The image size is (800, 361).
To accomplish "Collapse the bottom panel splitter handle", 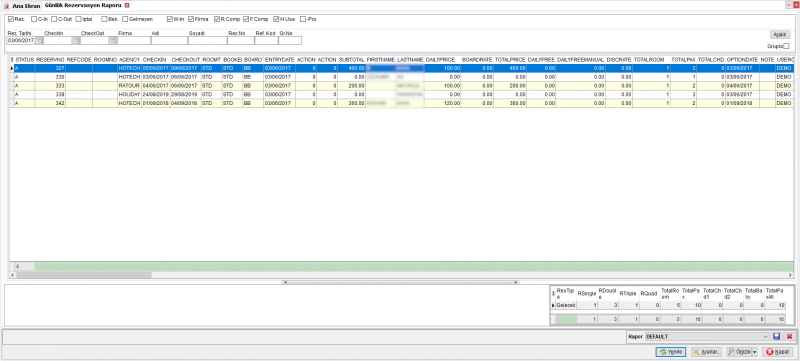I will [401, 281].
